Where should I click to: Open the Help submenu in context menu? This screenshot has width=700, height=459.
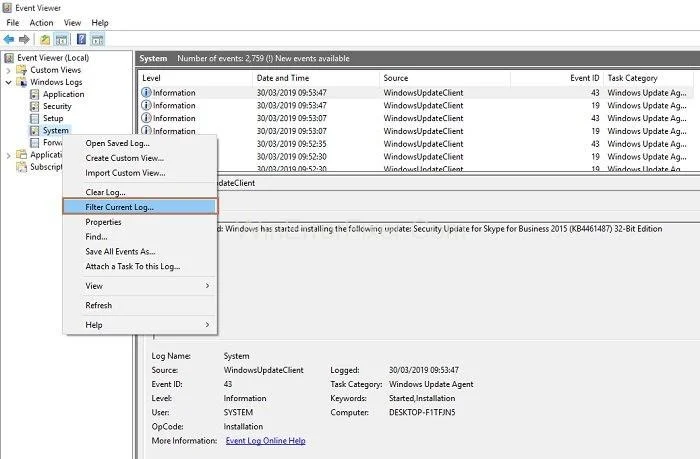point(139,325)
